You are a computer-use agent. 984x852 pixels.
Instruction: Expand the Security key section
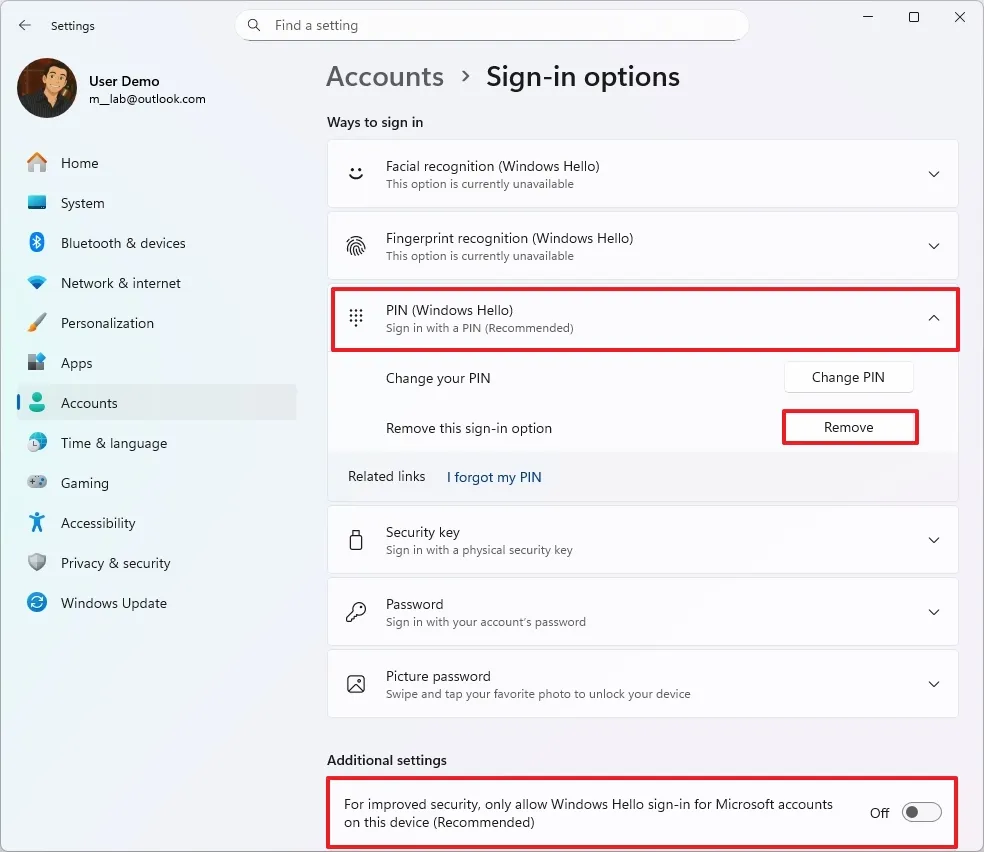933,540
